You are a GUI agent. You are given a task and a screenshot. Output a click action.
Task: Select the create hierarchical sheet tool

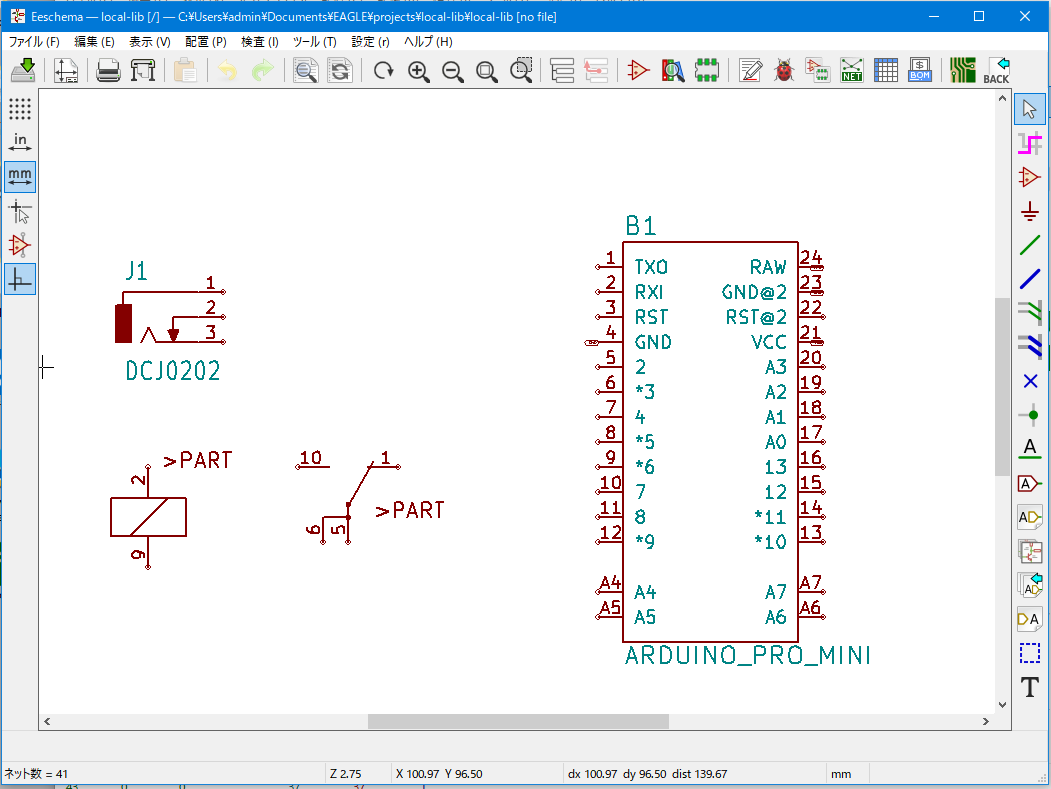click(x=1030, y=552)
